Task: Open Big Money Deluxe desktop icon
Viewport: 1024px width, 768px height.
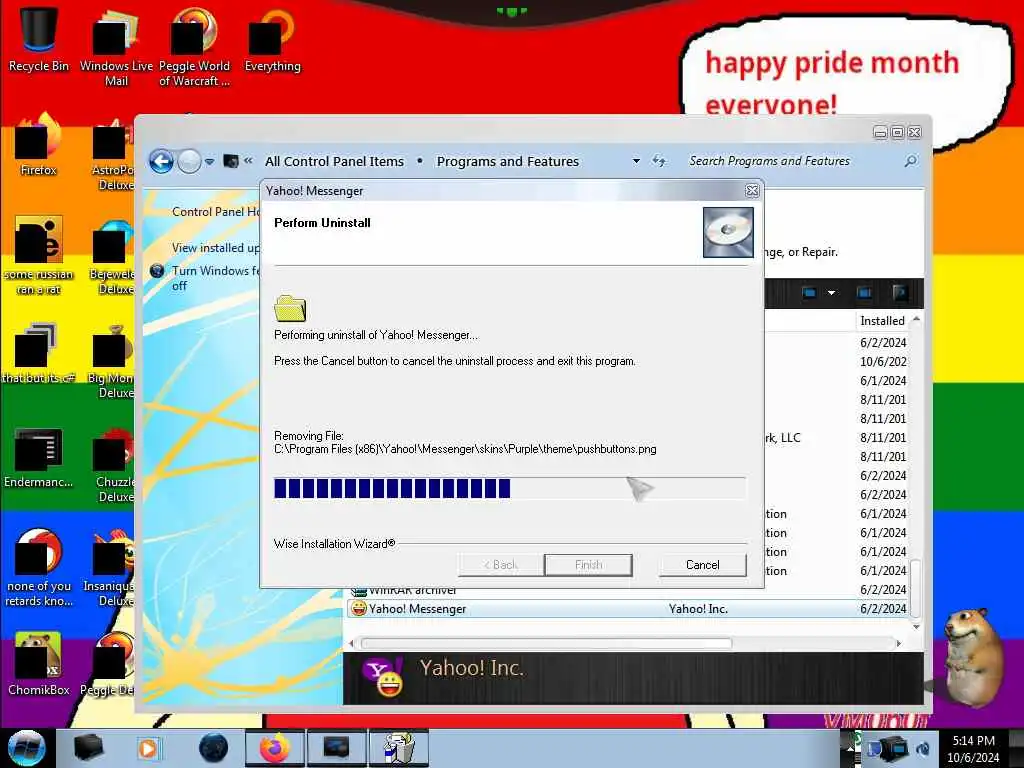Action: point(111,360)
